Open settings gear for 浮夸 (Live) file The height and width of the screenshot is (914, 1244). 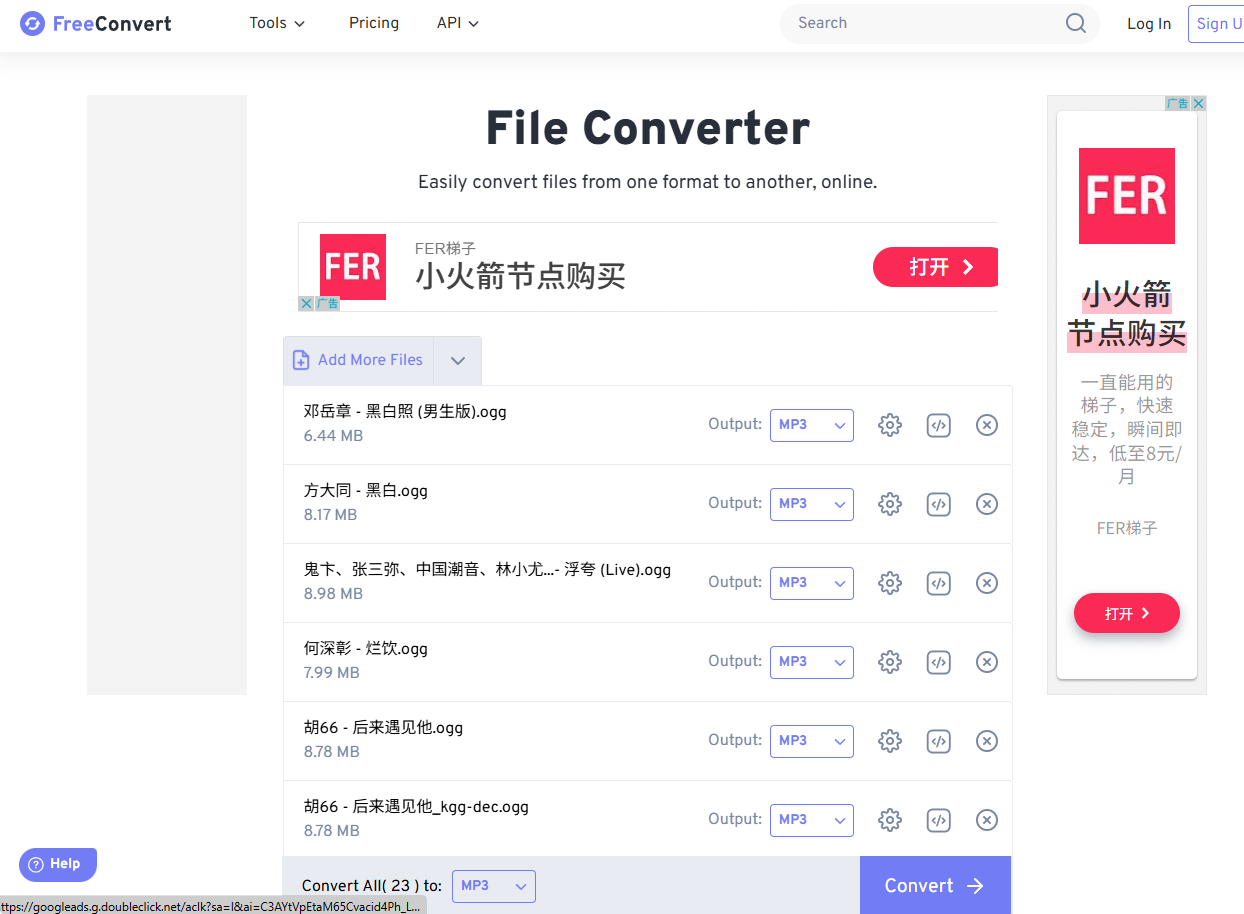pos(889,583)
